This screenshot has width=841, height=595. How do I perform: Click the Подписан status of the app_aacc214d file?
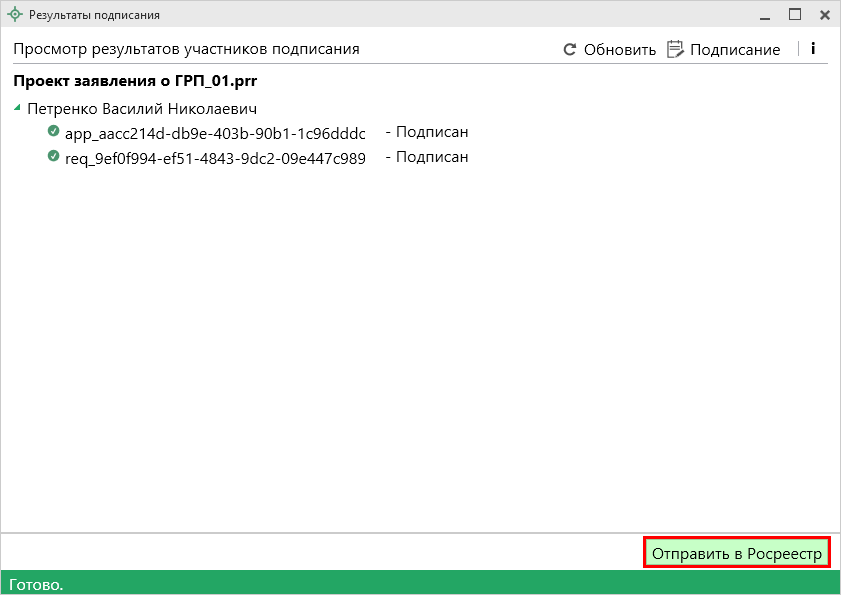click(x=432, y=132)
